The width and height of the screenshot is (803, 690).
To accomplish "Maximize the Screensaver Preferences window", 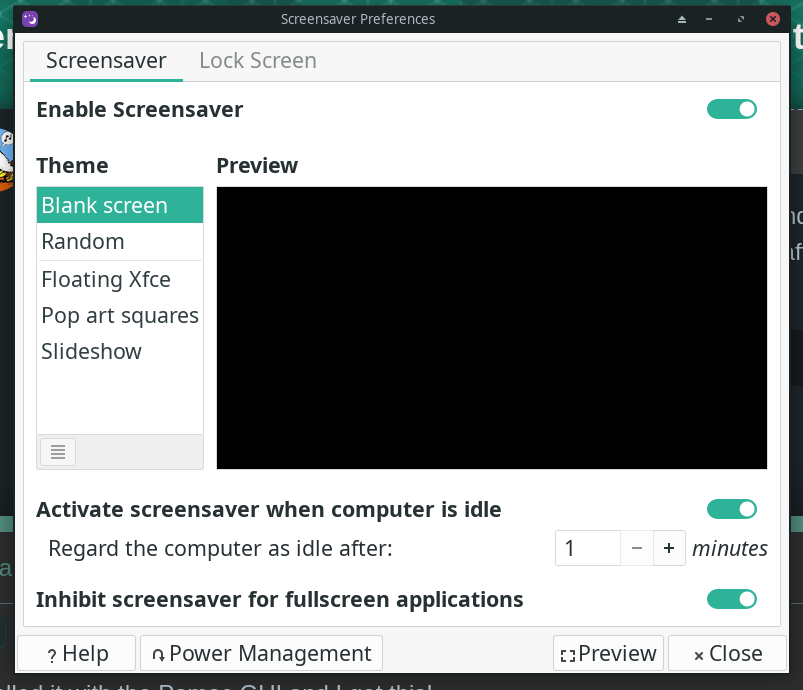I will pyautogui.click(x=741, y=19).
